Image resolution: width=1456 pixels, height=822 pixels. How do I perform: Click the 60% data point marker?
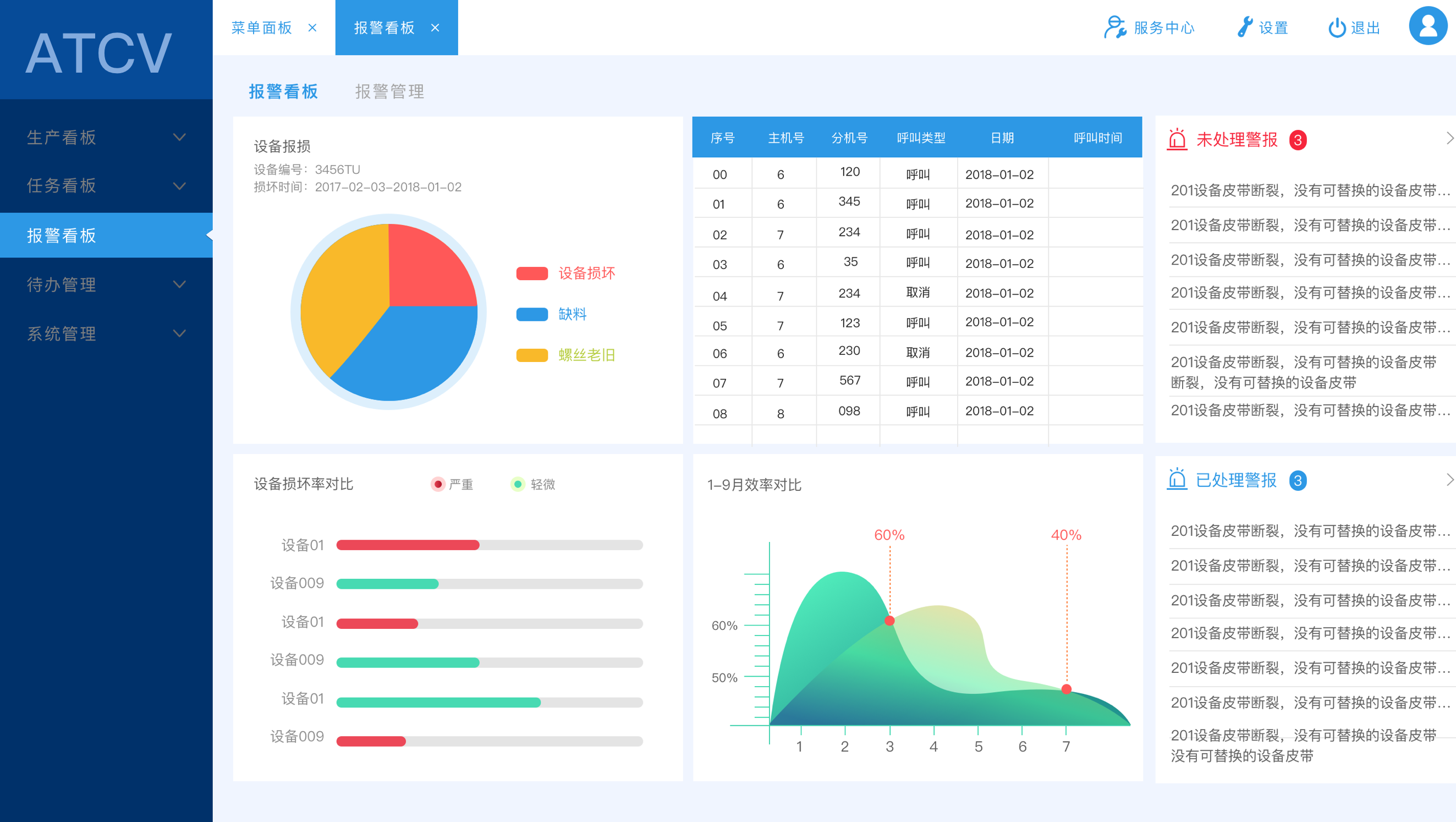point(889,621)
